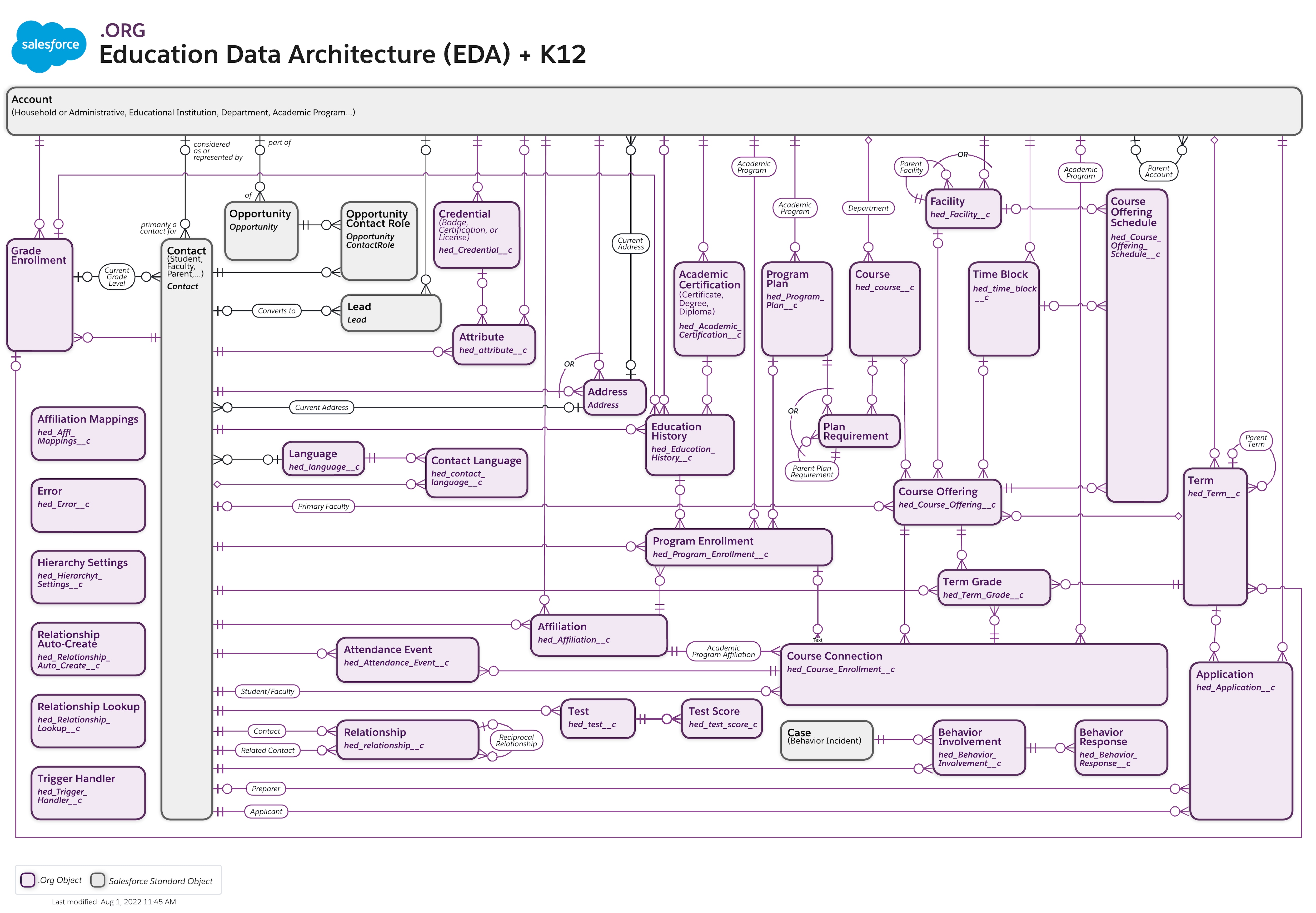1316x913 pixels.
Task: Click the .Org Object legend swatch
Action: 27,880
